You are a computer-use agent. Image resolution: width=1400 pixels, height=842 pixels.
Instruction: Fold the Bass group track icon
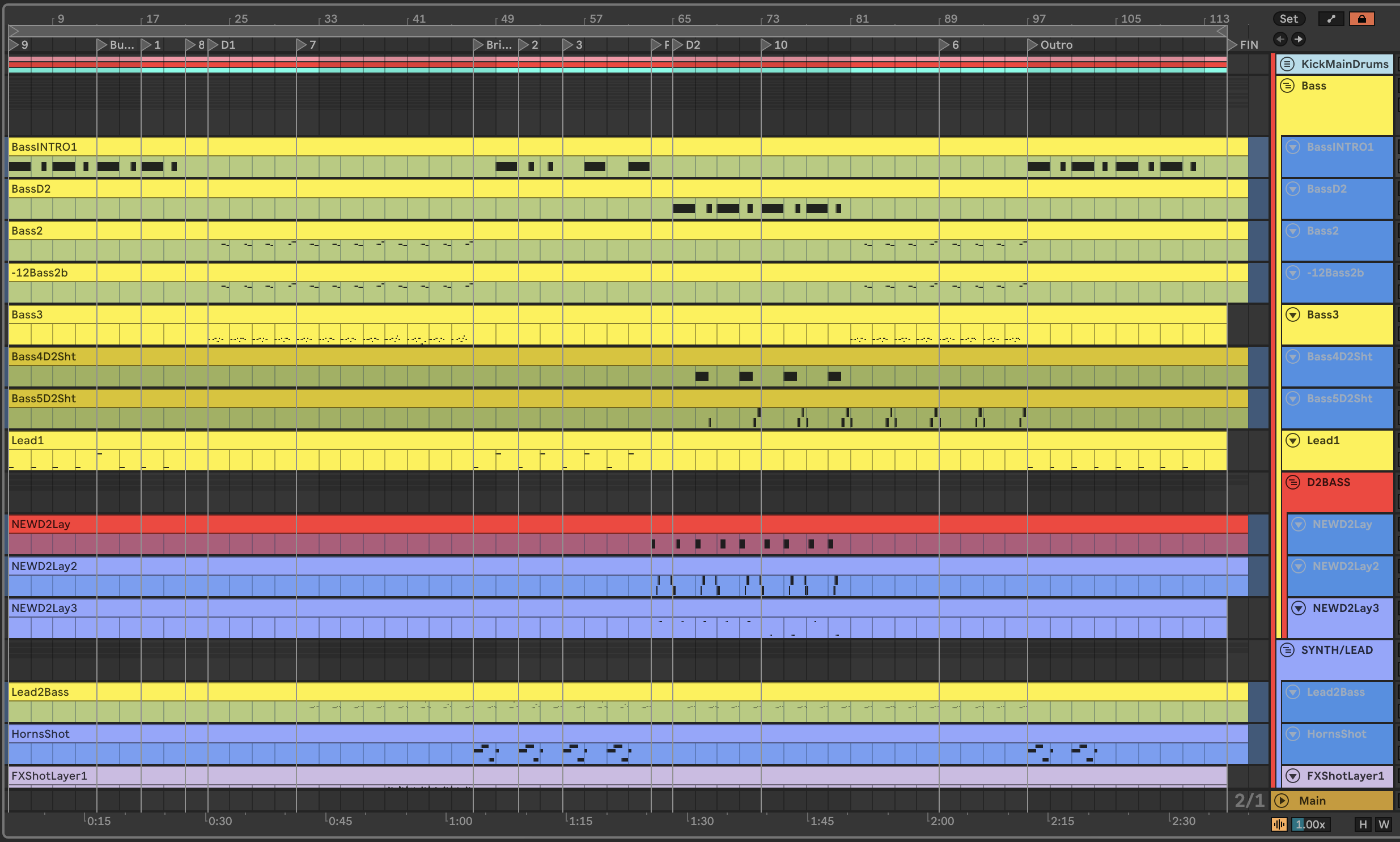point(1287,86)
